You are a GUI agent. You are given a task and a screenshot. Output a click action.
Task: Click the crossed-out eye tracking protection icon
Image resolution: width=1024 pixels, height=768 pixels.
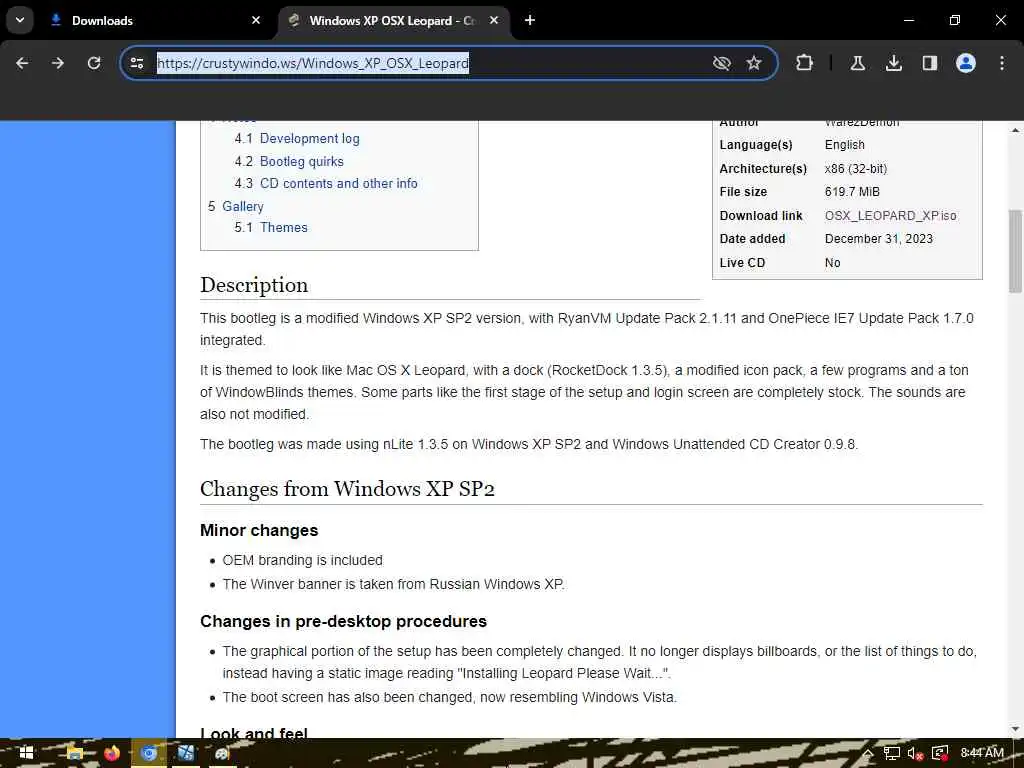click(722, 63)
